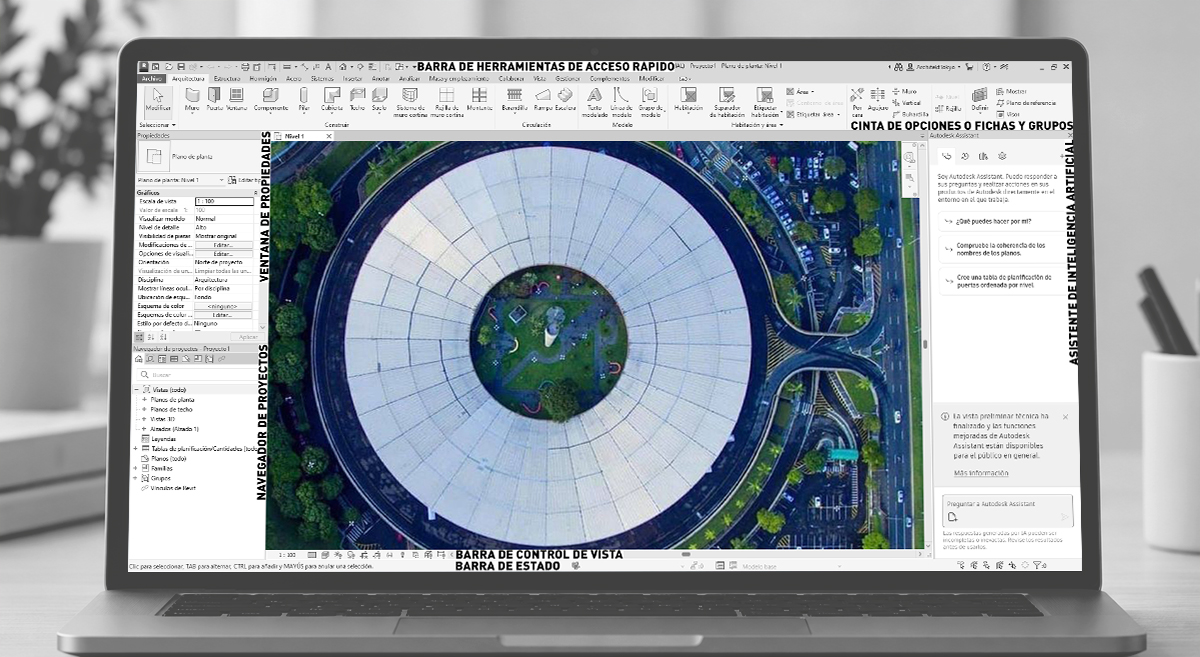Select the Barandilla railing tool
This screenshot has height=657, width=1200.
click(x=515, y=101)
